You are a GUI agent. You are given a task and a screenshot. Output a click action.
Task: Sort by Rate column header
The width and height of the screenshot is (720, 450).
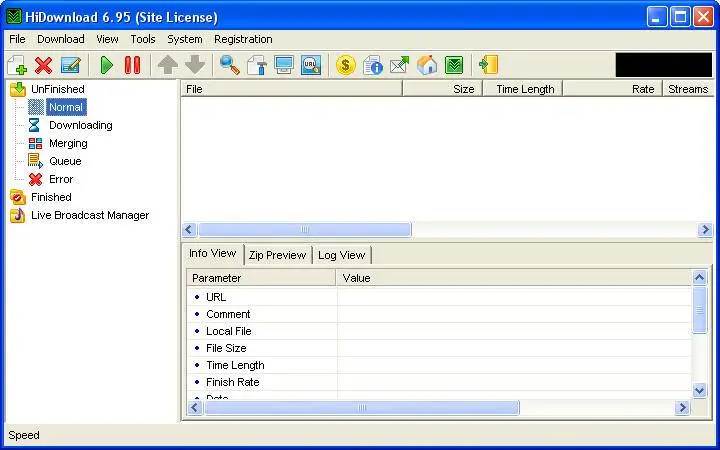coord(612,89)
